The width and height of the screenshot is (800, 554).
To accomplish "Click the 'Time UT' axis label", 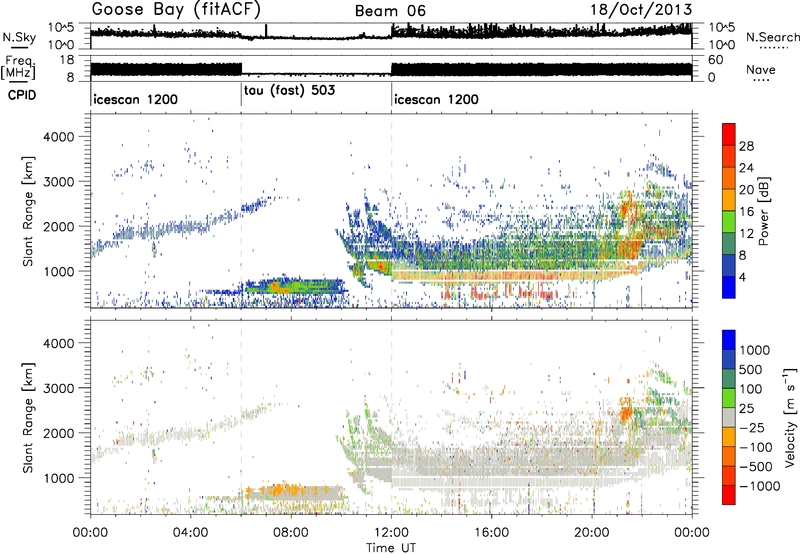I will click(x=391, y=547).
